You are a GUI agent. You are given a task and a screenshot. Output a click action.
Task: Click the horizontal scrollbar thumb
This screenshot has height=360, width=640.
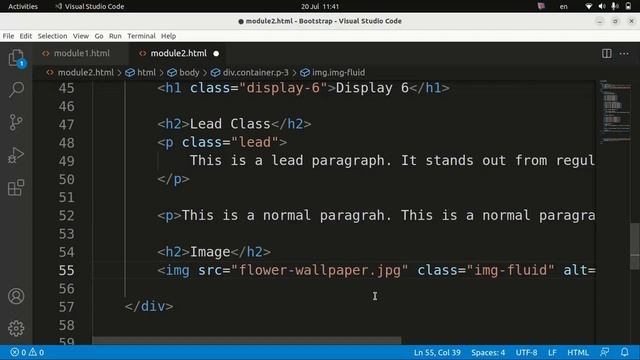click(247, 340)
